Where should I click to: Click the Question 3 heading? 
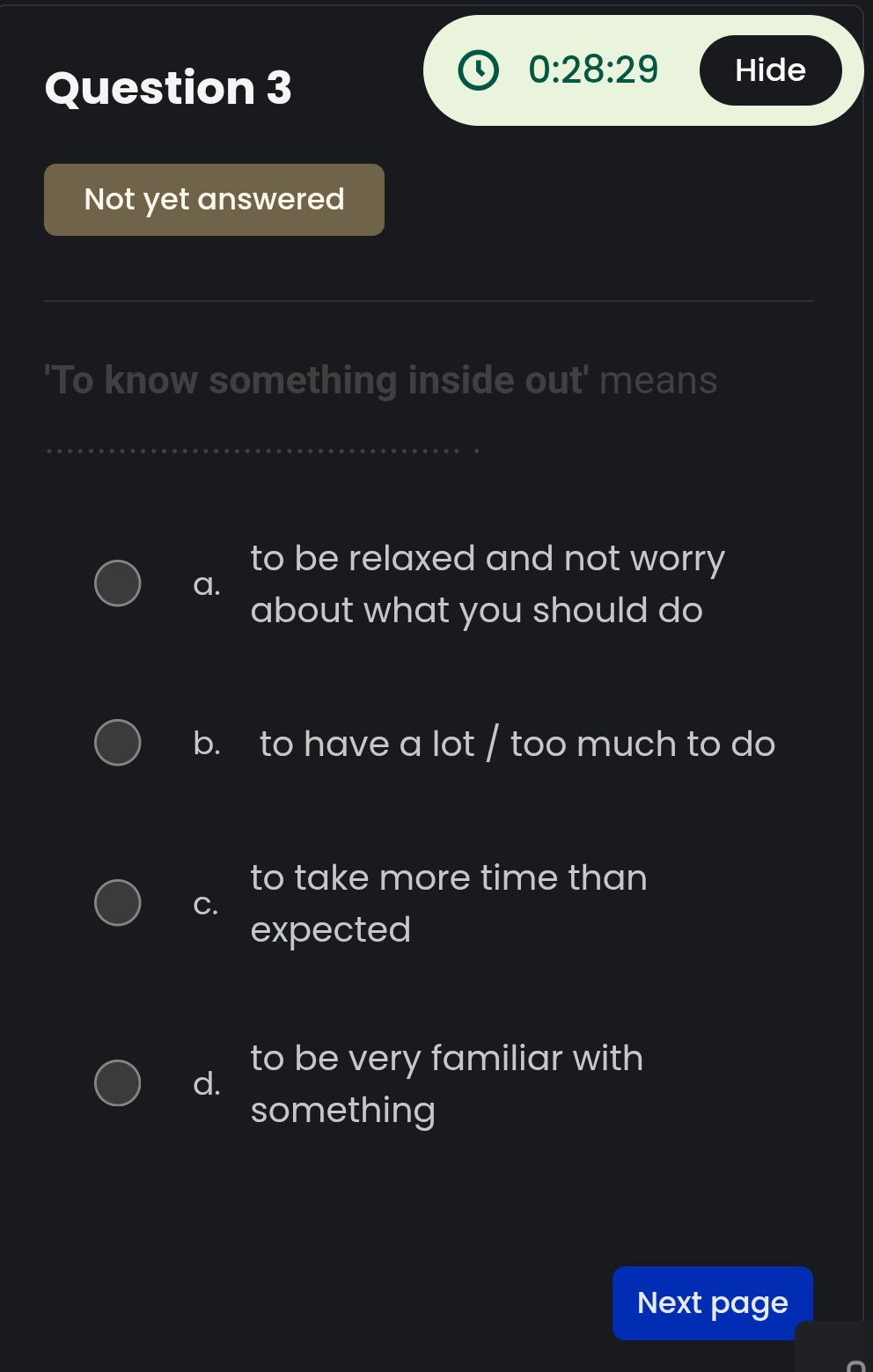point(168,87)
